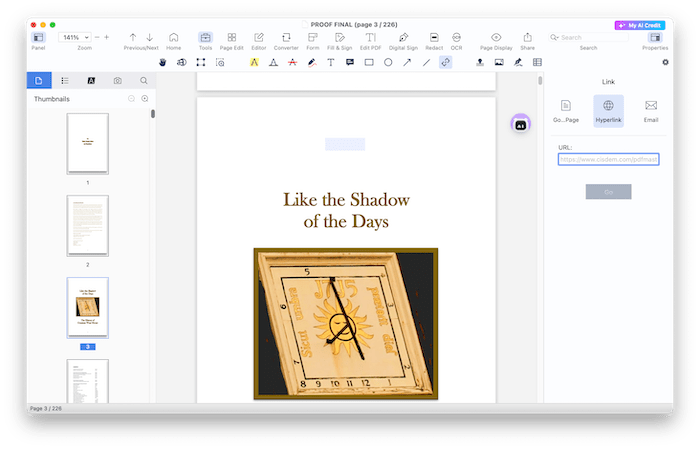Click the URL input field
This screenshot has height=449, width=700.
click(608, 159)
